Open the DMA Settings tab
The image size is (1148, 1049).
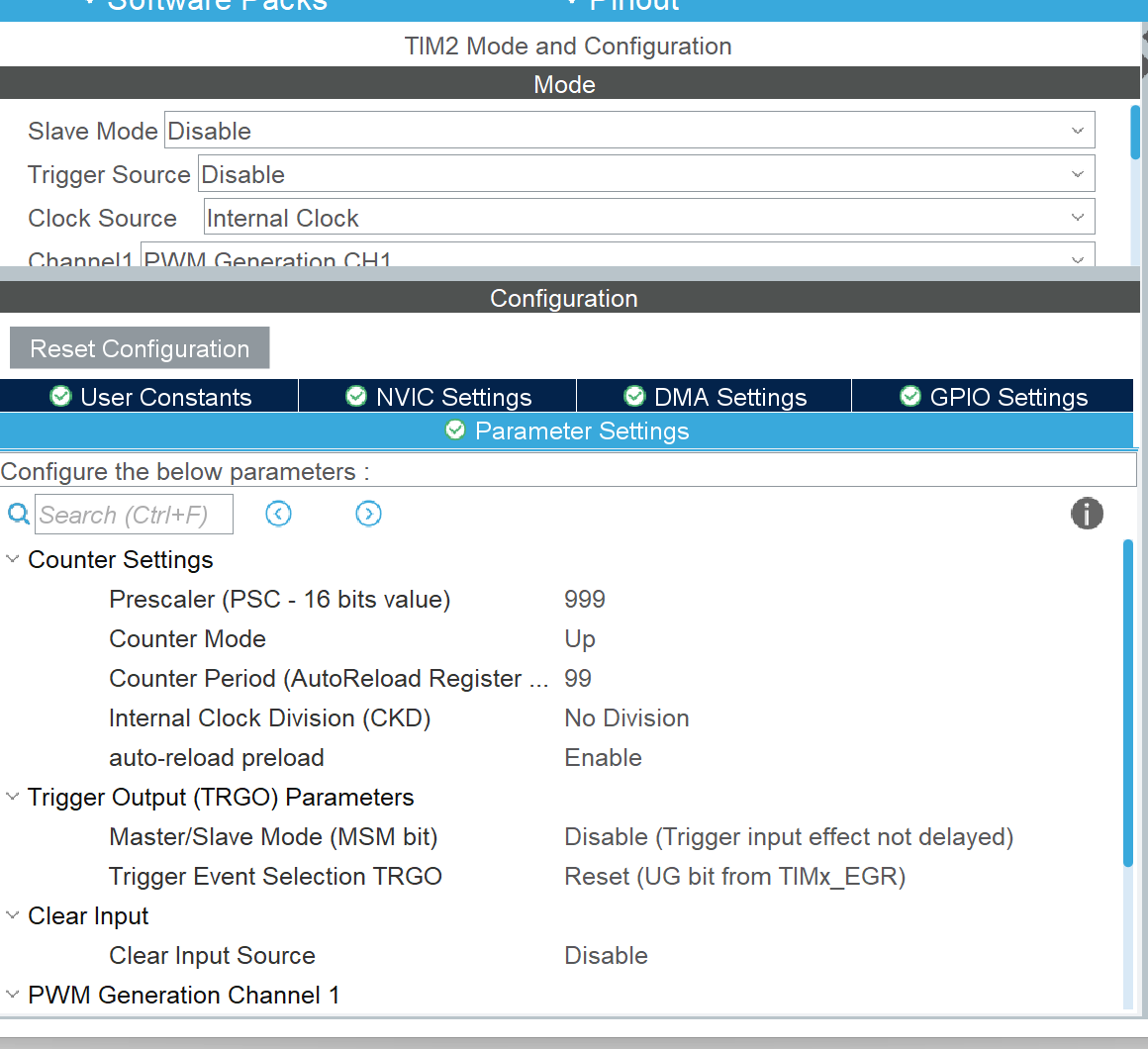click(716, 397)
